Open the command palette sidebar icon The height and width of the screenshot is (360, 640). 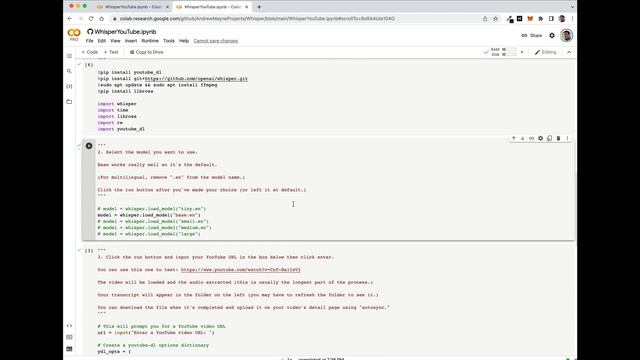tap(69, 337)
